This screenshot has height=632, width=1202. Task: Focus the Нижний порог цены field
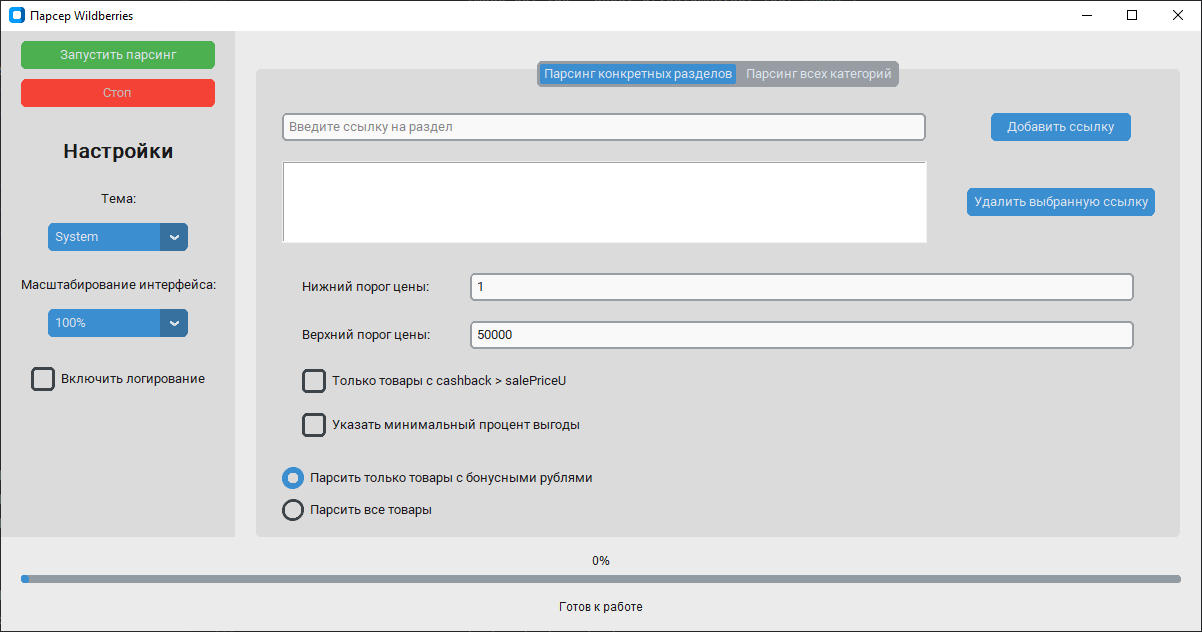click(x=802, y=287)
